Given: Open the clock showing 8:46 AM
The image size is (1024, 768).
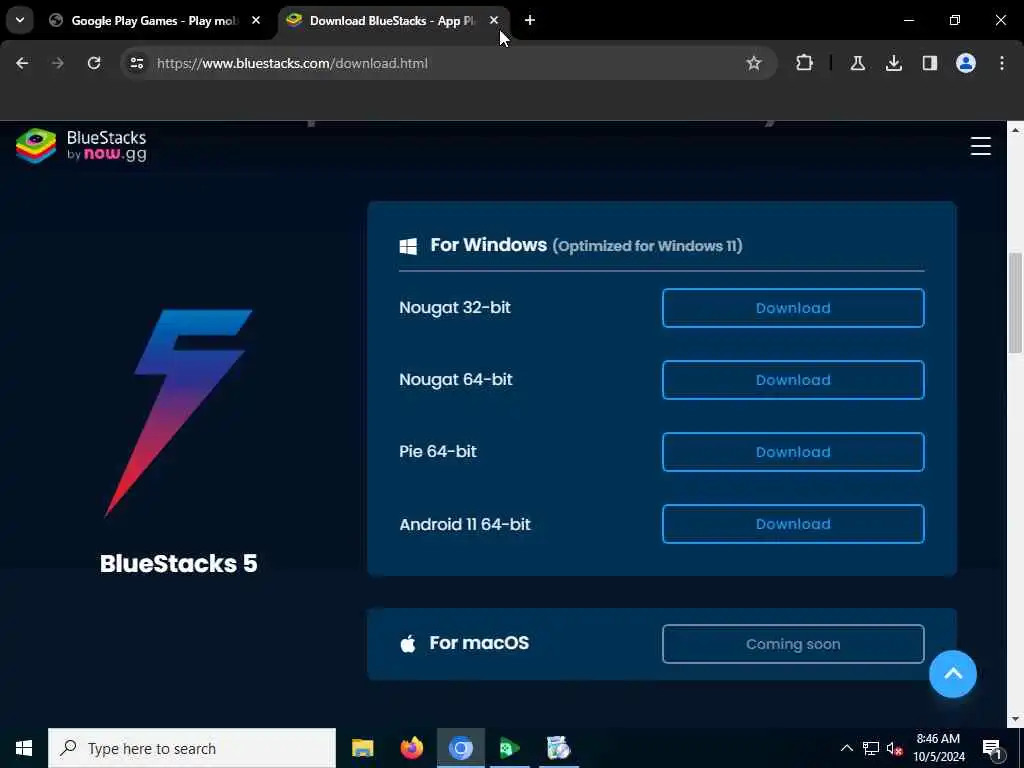Looking at the screenshot, I should coord(938,748).
